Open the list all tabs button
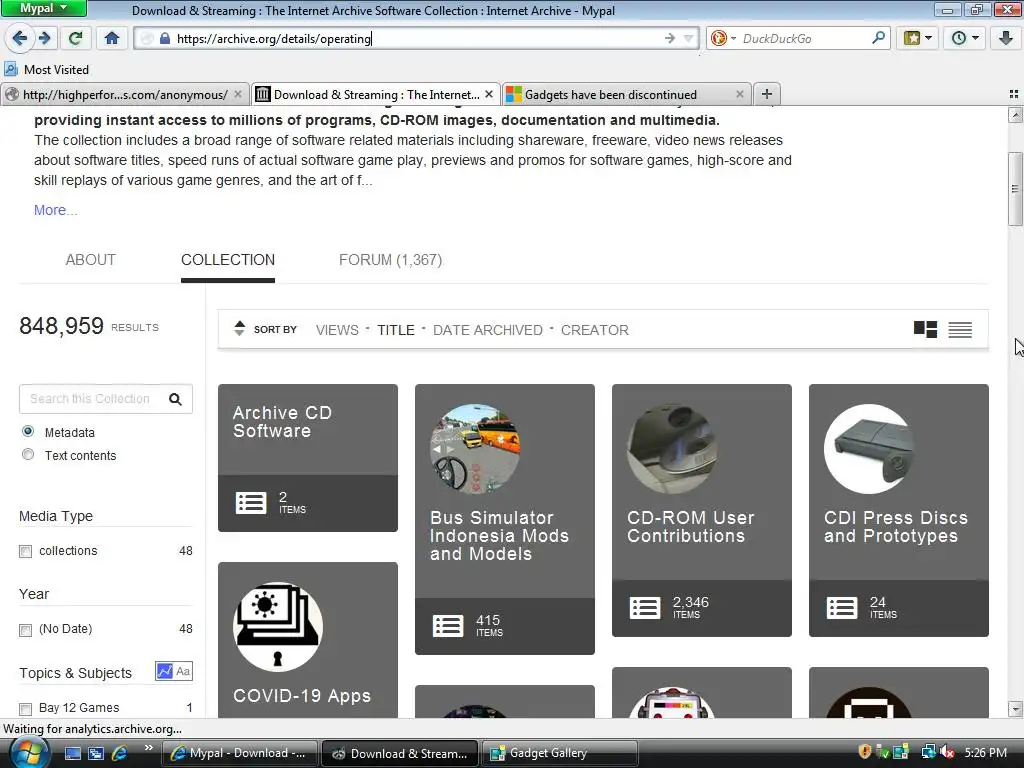 coord(1014,94)
